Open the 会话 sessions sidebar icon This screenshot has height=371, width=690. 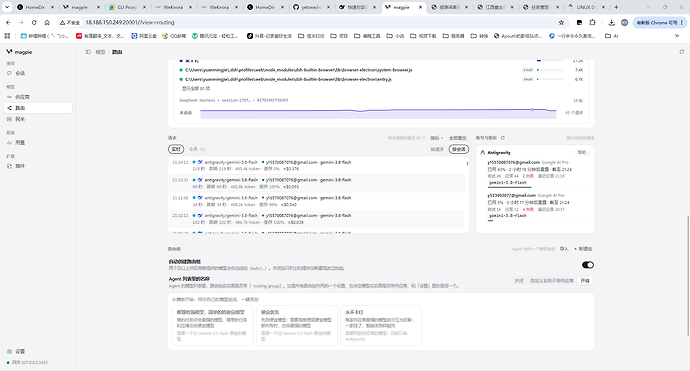9,73
